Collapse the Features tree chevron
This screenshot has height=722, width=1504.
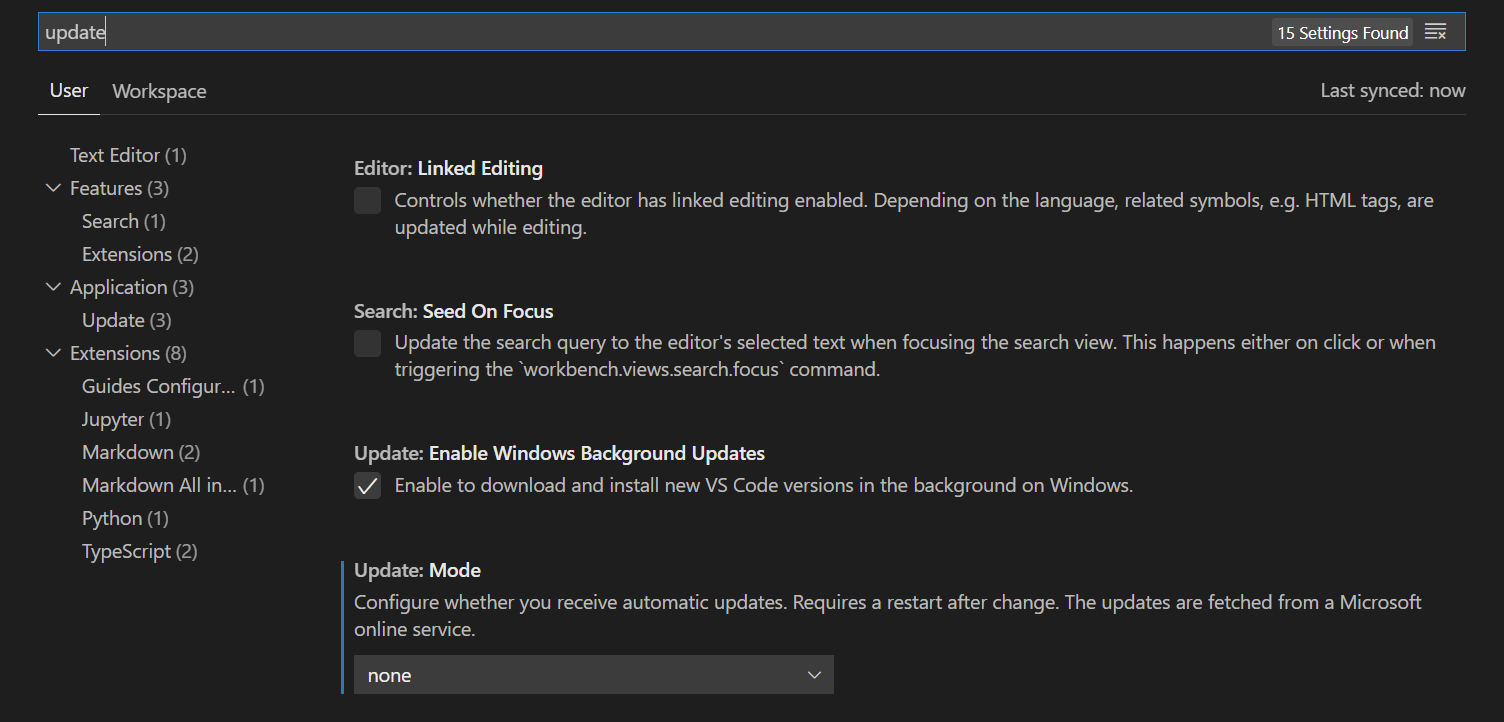coord(54,188)
